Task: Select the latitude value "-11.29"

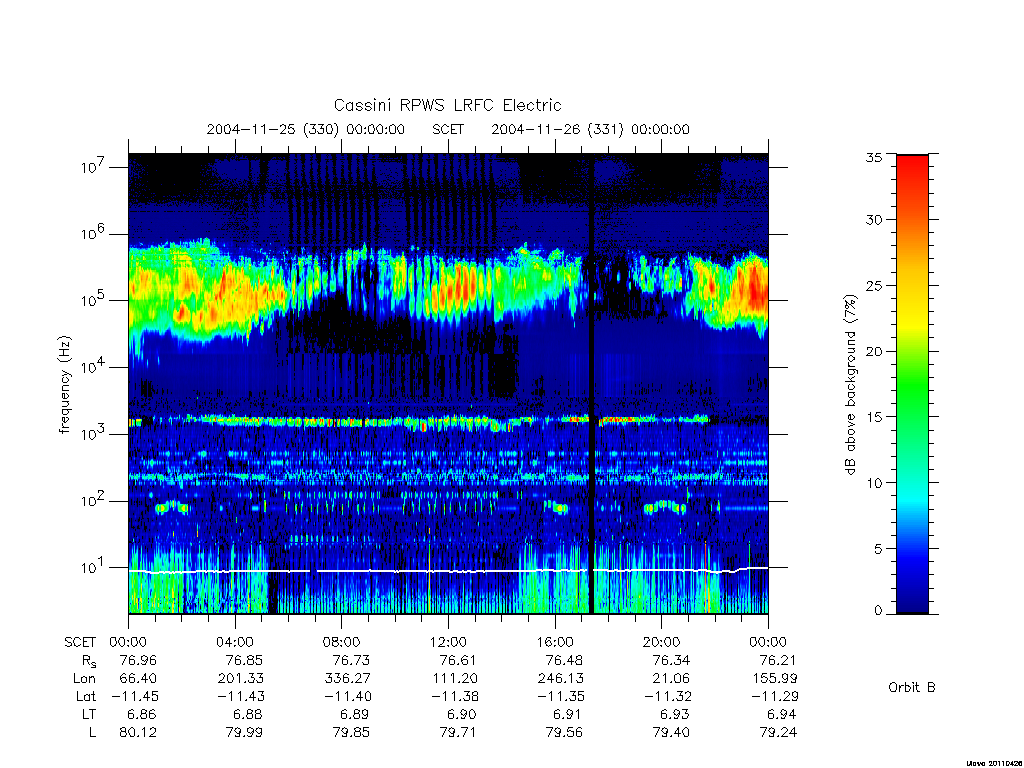Action: coord(775,697)
